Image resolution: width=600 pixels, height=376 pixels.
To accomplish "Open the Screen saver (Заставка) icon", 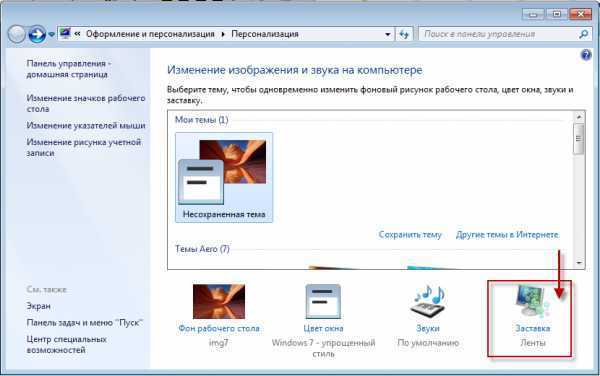I will click(x=532, y=301).
